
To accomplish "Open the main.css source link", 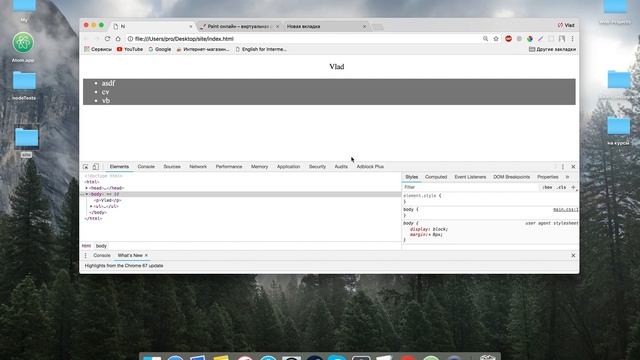I will pyautogui.click(x=565, y=210).
